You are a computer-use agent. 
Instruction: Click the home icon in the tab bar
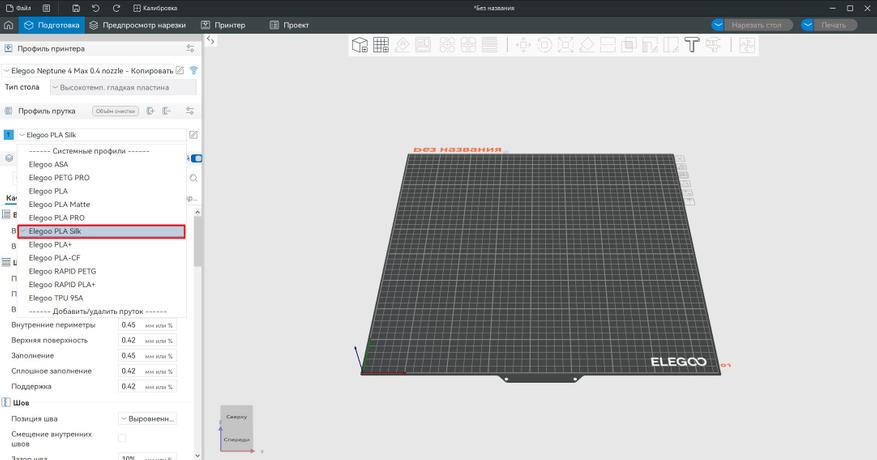pyautogui.click(x=9, y=24)
